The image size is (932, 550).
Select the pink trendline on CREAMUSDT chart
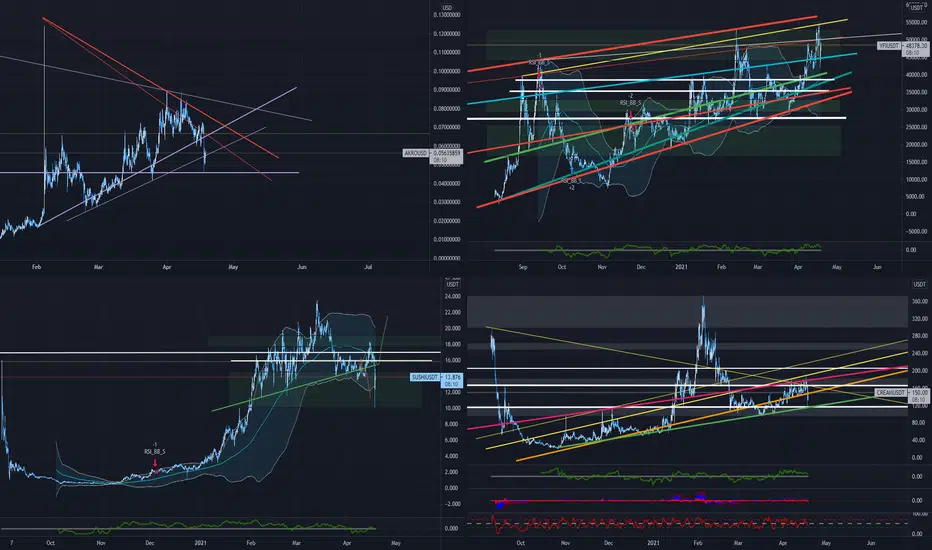click(x=689, y=397)
